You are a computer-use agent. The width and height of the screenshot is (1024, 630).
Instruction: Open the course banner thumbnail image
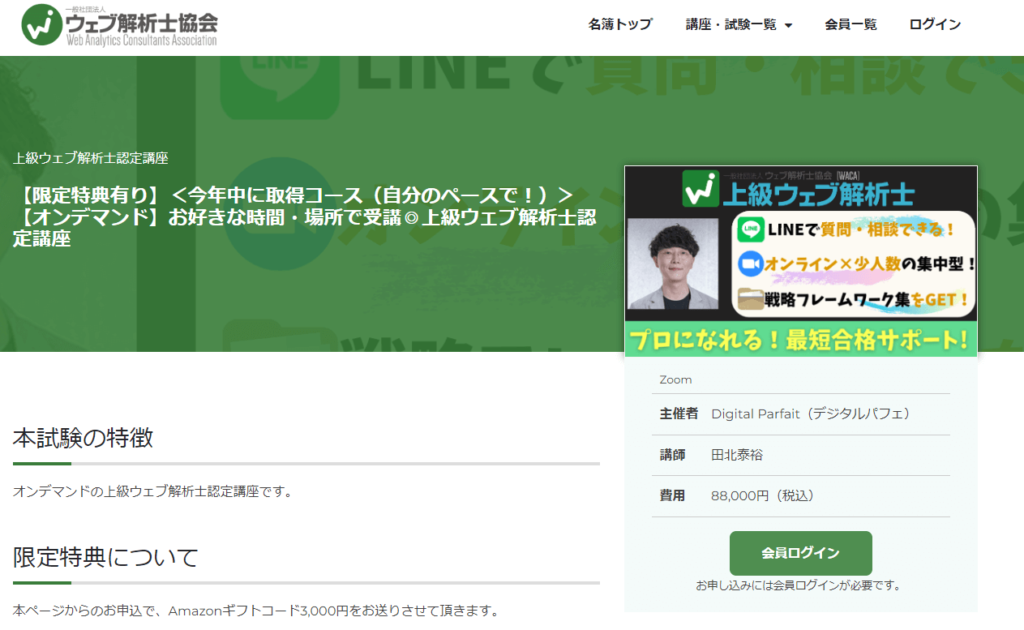click(x=801, y=261)
